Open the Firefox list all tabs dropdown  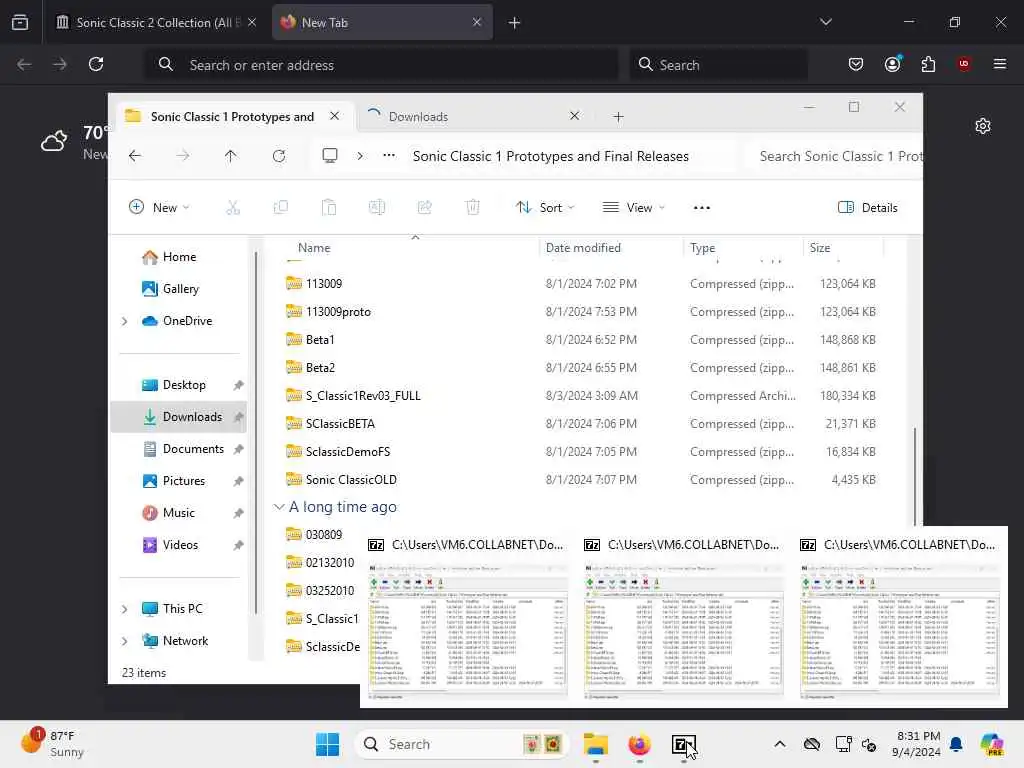click(825, 22)
